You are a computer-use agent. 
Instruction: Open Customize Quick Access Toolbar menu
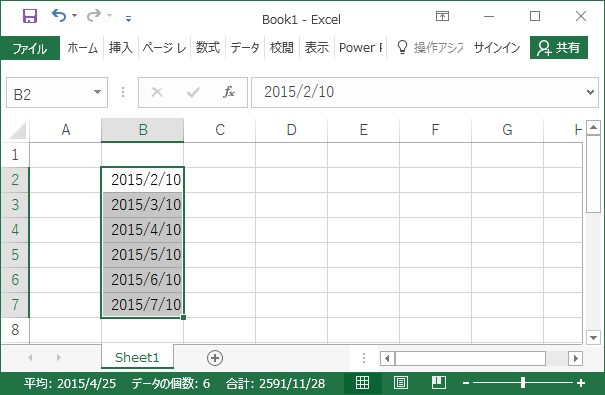click(x=128, y=18)
